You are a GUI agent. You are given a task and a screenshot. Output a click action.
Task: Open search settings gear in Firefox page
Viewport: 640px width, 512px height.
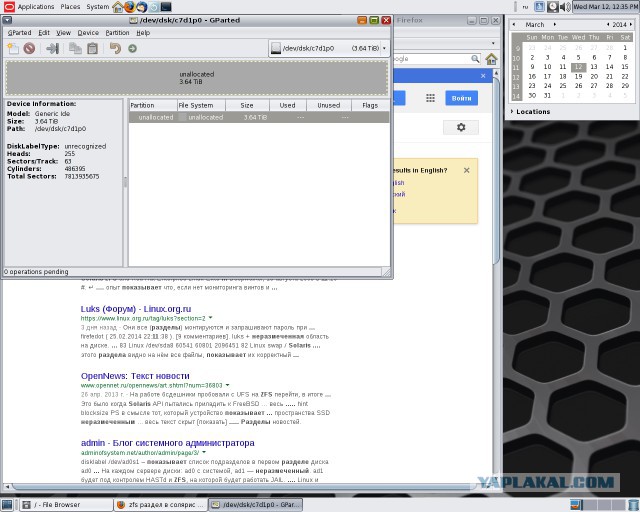click(x=461, y=127)
